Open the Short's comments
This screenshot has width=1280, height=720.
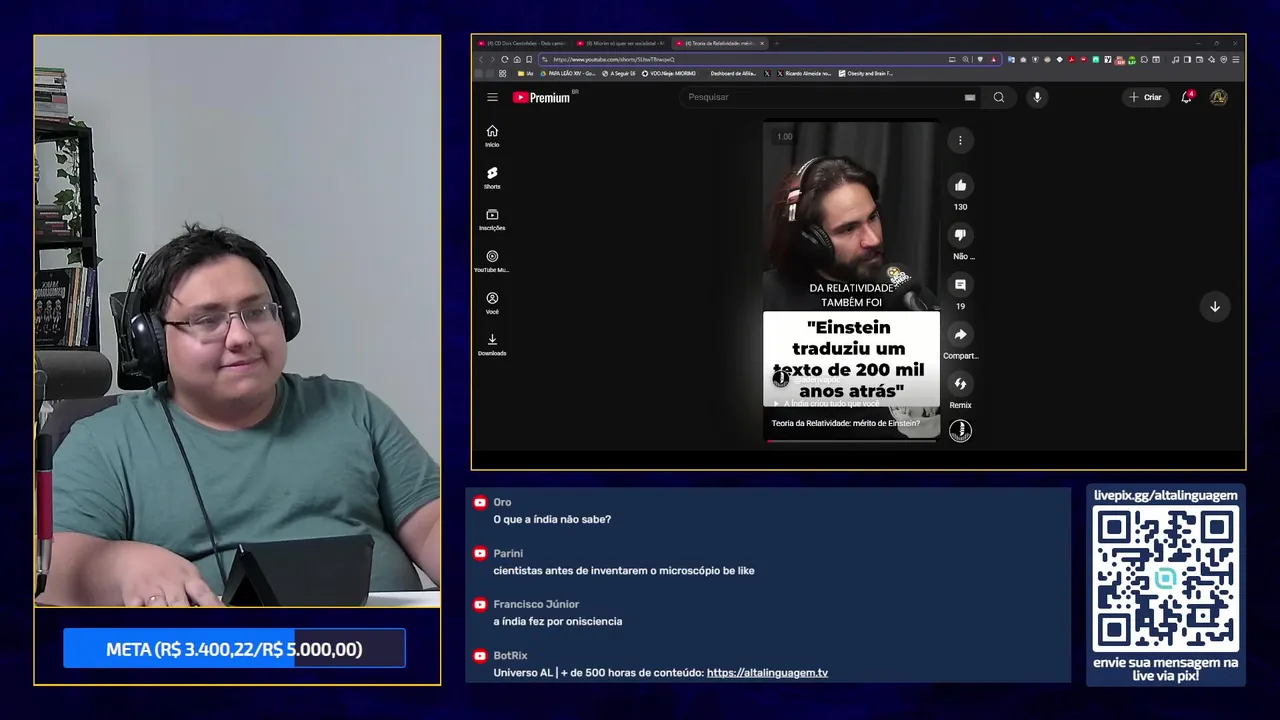tap(960, 285)
